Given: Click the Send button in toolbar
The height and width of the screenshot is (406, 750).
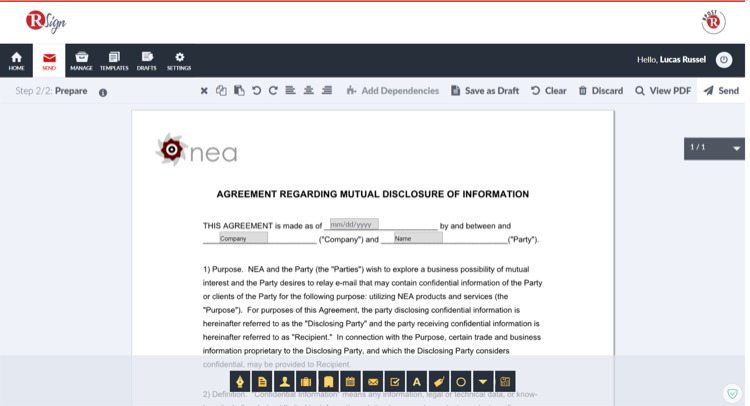Looking at the screenshot, I should 721,91.
